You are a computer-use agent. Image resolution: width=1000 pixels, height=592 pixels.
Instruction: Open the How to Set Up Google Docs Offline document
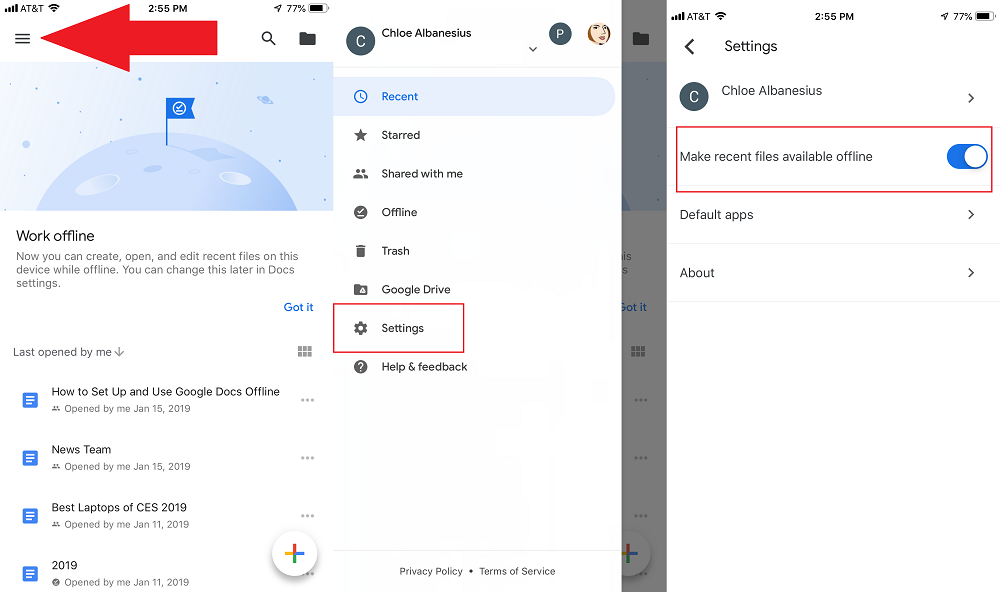click(x=165, y=392)
